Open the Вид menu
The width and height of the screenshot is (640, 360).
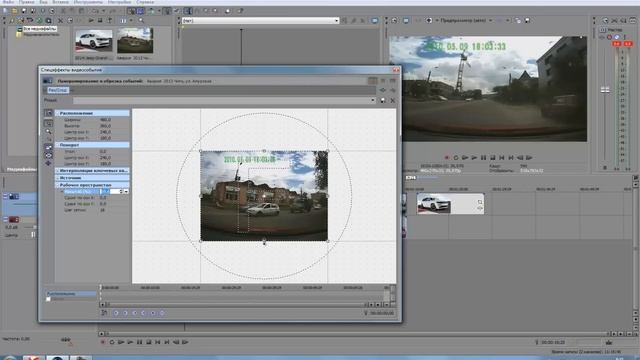point(43,2)
